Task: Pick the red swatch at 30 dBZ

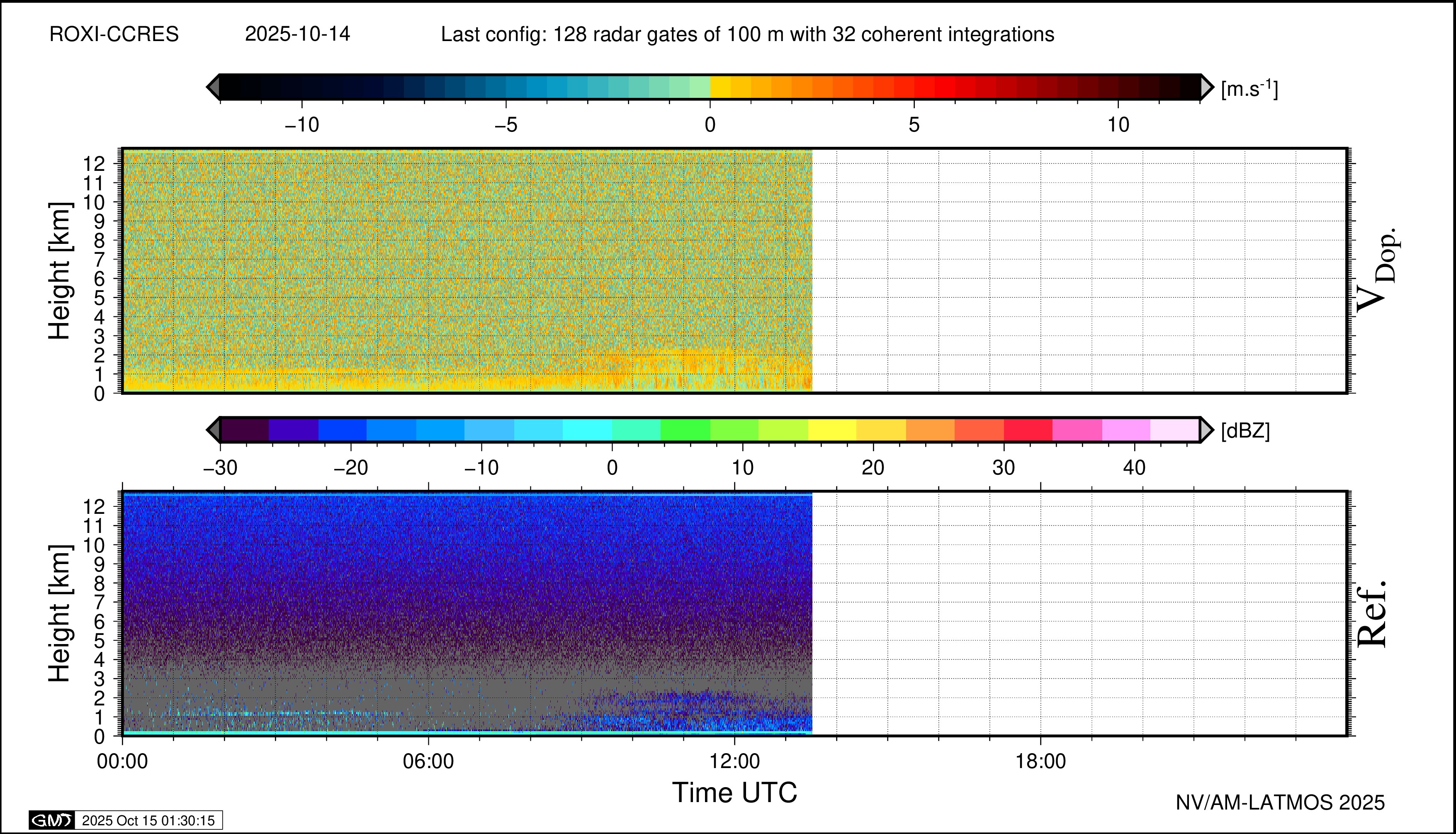Action: [x=1028, y=430]
